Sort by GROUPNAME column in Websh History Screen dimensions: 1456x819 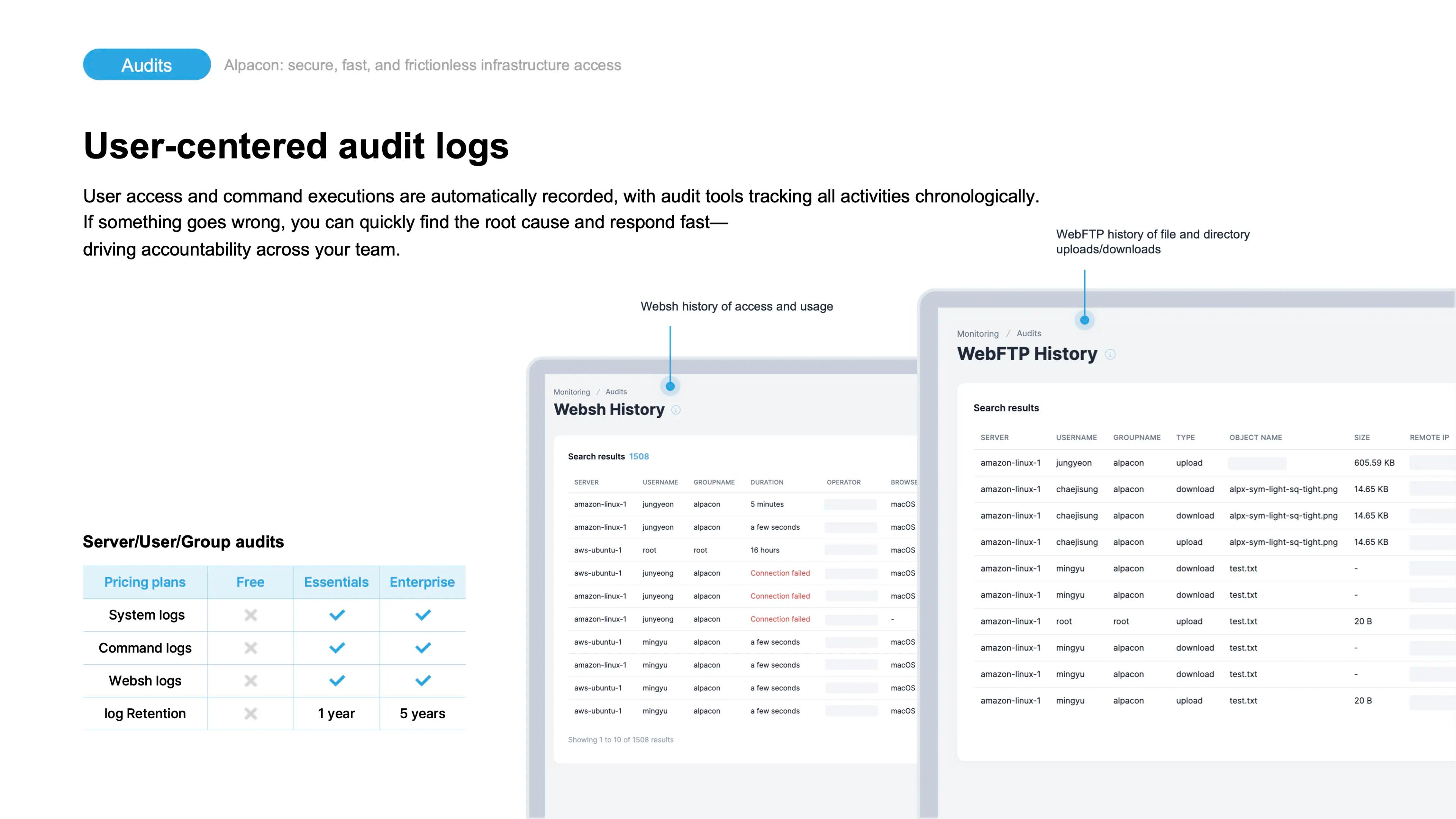tap(714, 482)
